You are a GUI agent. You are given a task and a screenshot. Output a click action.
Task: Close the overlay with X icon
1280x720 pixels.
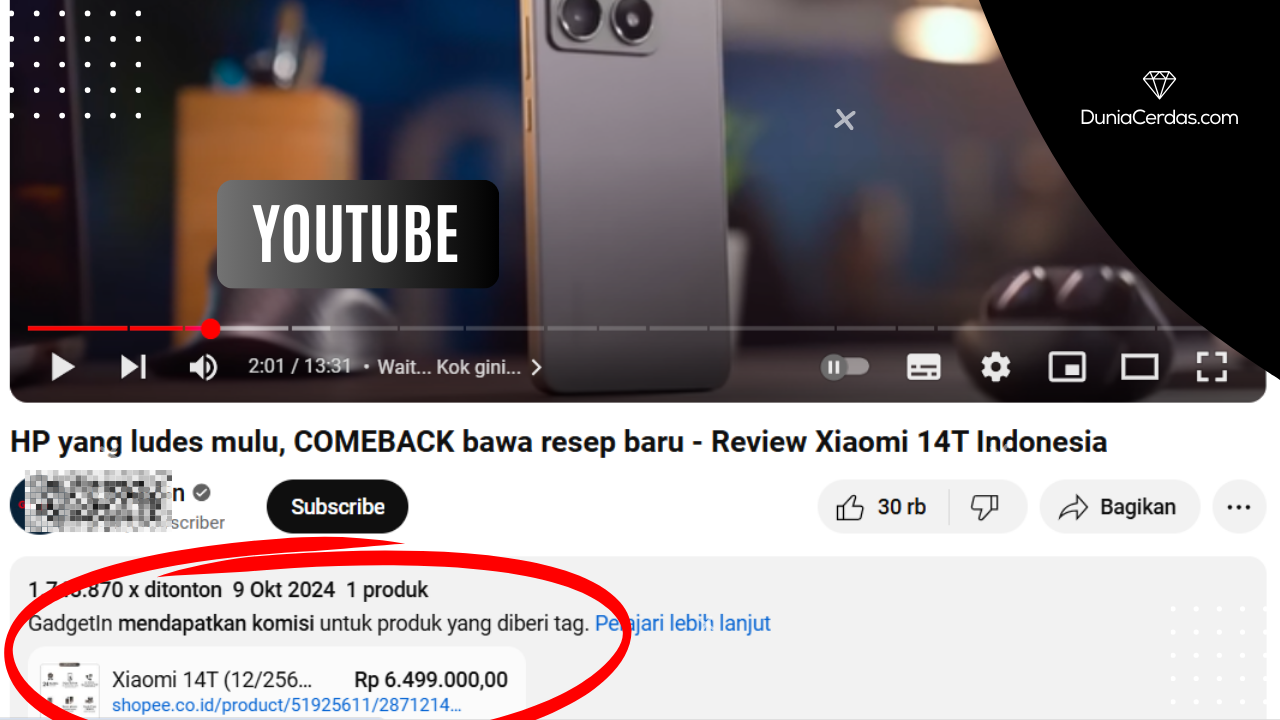845,120
